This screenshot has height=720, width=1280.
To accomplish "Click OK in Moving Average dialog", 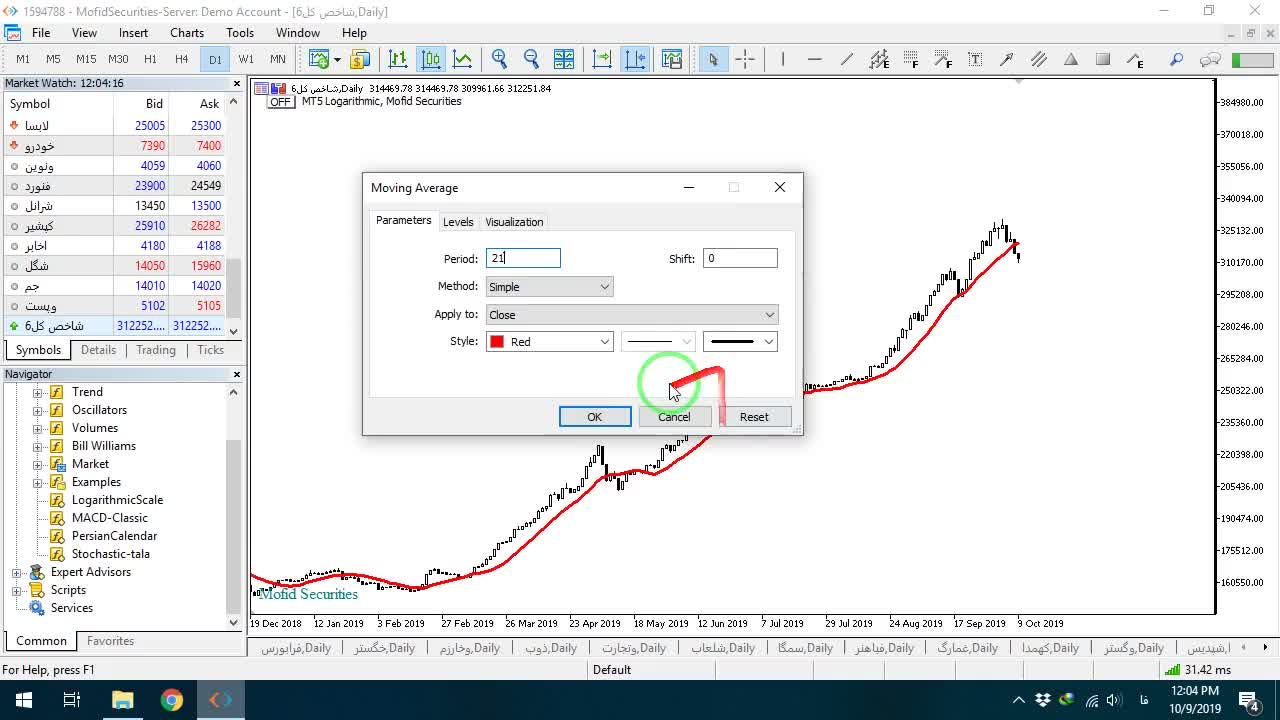I will coord(595,417).
